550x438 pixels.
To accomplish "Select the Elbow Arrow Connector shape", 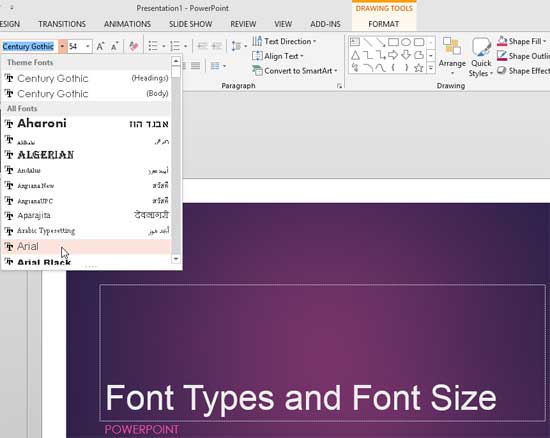I will coord(381,55).
